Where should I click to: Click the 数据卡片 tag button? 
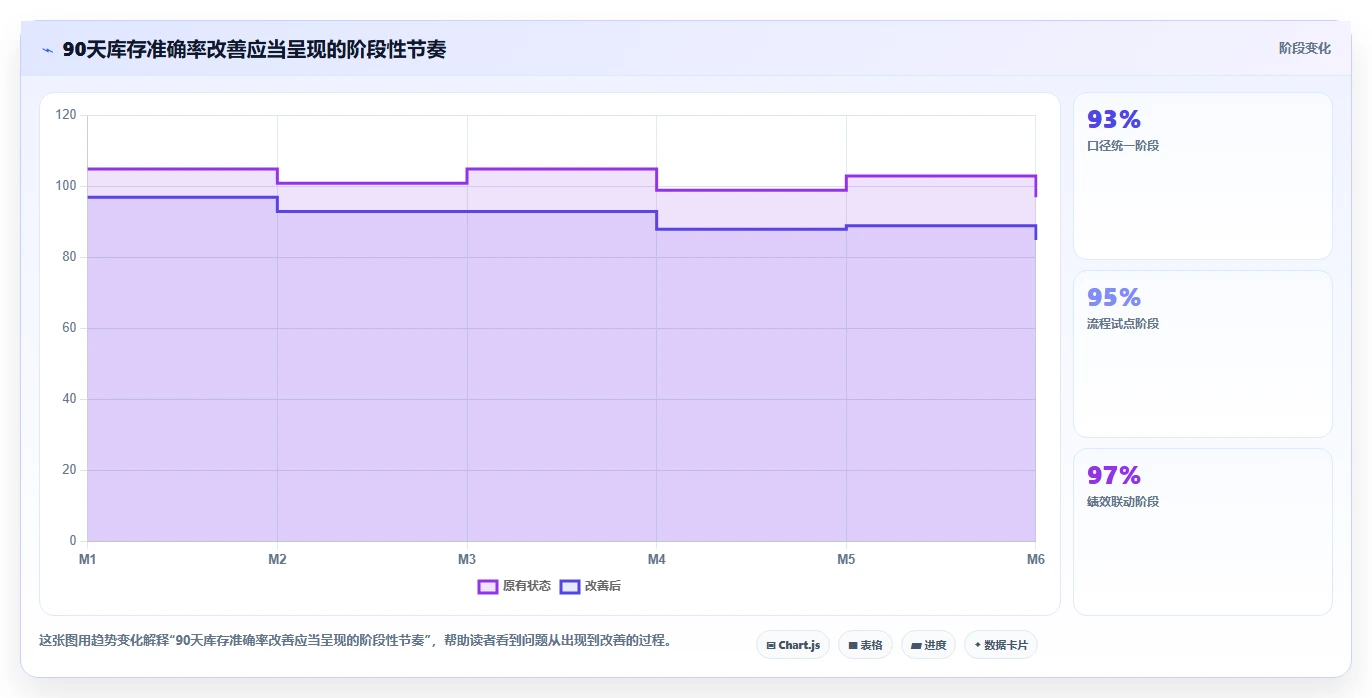(x=1001, y=645)
